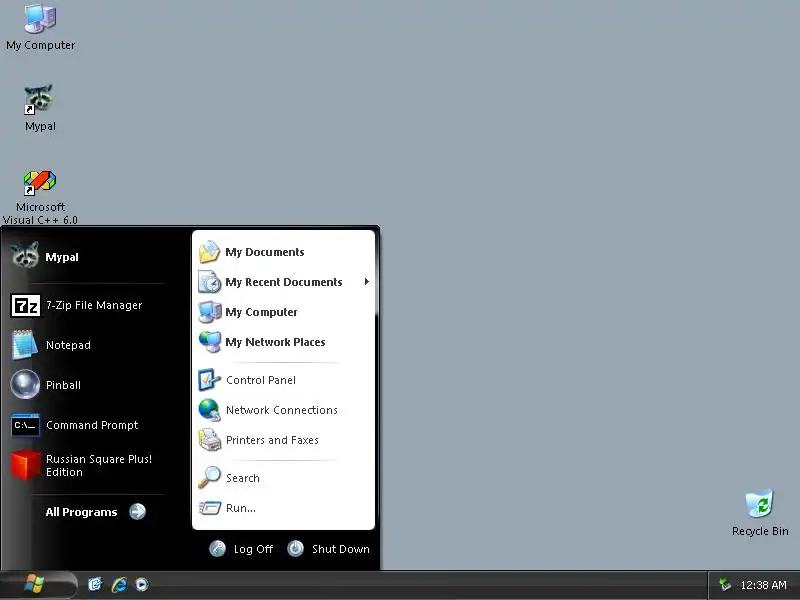Viewport: 800px width, 600px height.
Task: Click the 7z icon in Start menu
Action: click(x=26, y=306)
